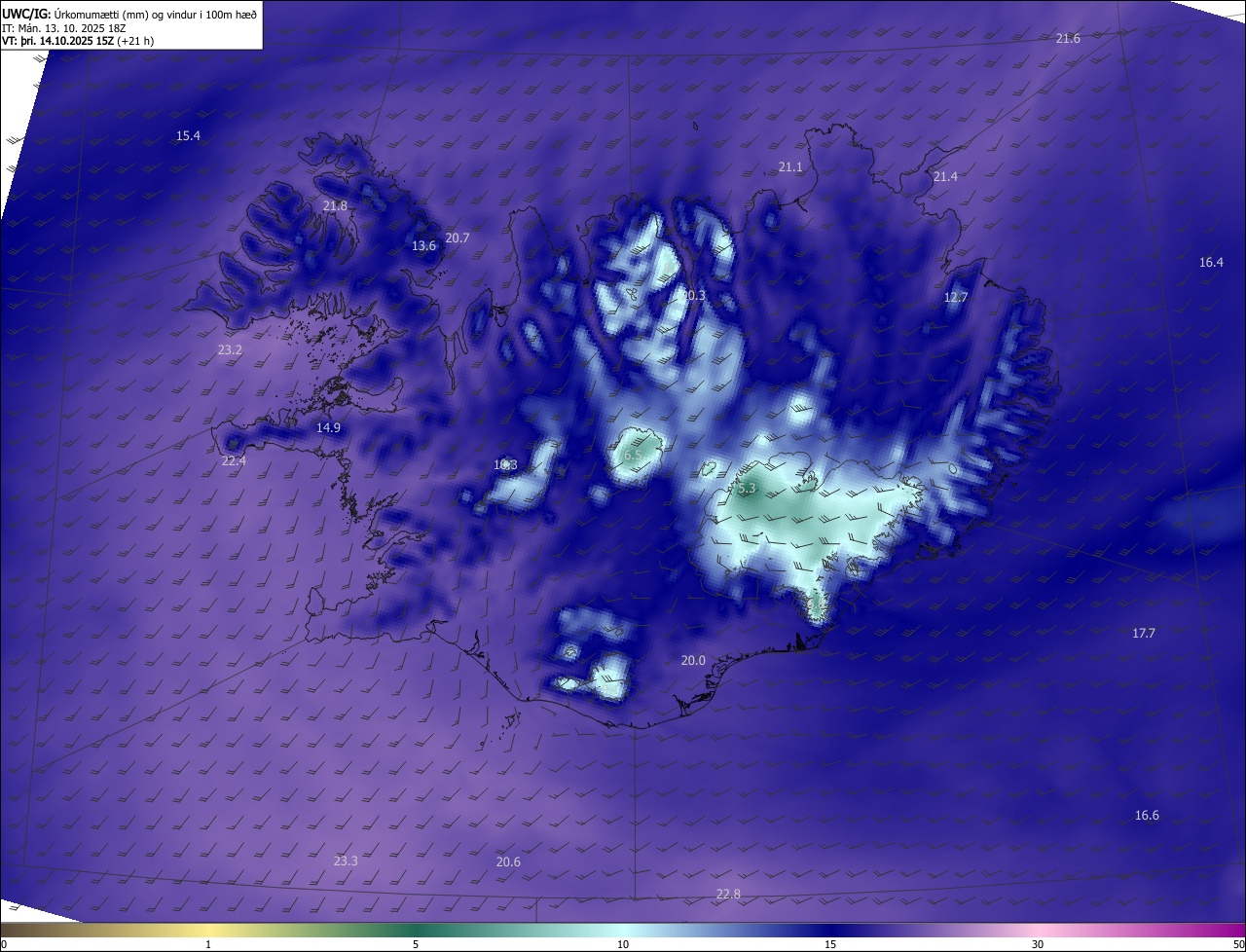This screenshot has width=1246, height=952.
Task: Click the colour scale tick label 5
Action: click(x=416, y=945)
